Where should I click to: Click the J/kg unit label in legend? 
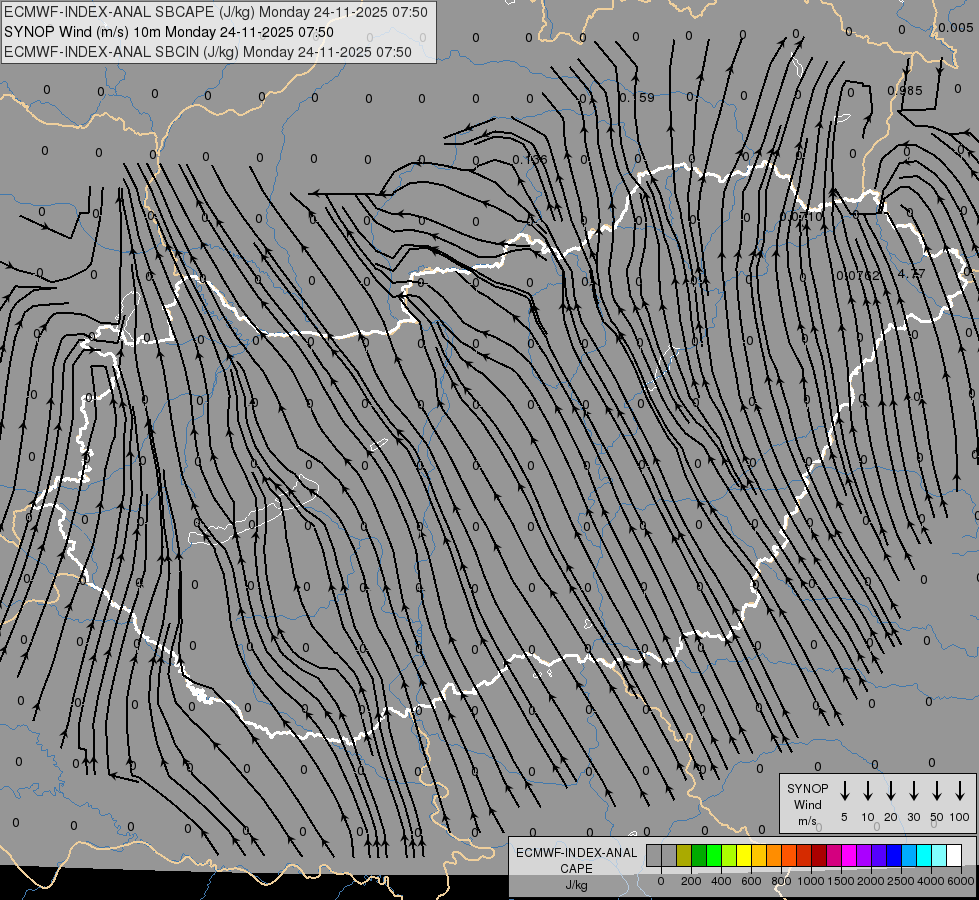coord(576,885)
